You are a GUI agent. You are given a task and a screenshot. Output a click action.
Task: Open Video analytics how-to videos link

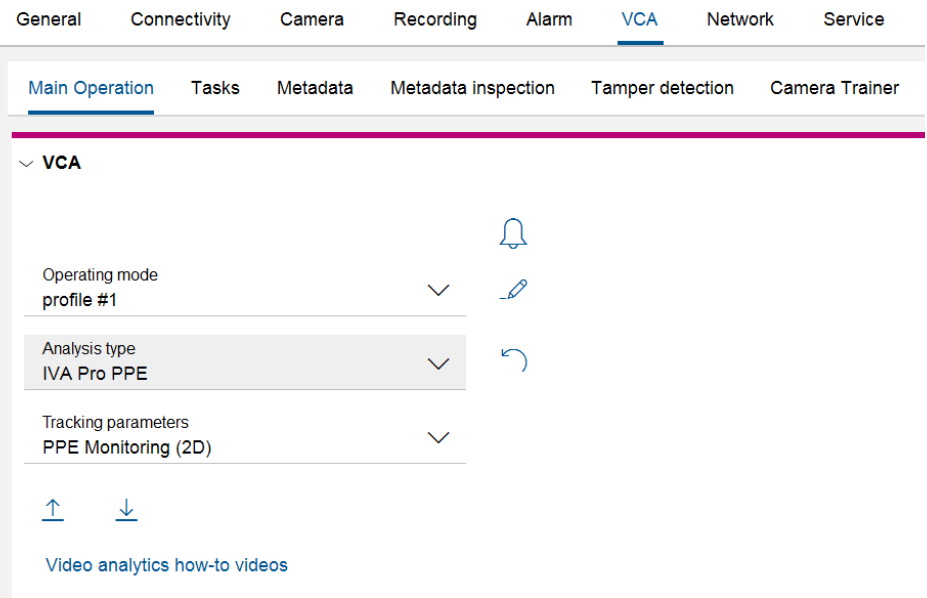[167, 565]
